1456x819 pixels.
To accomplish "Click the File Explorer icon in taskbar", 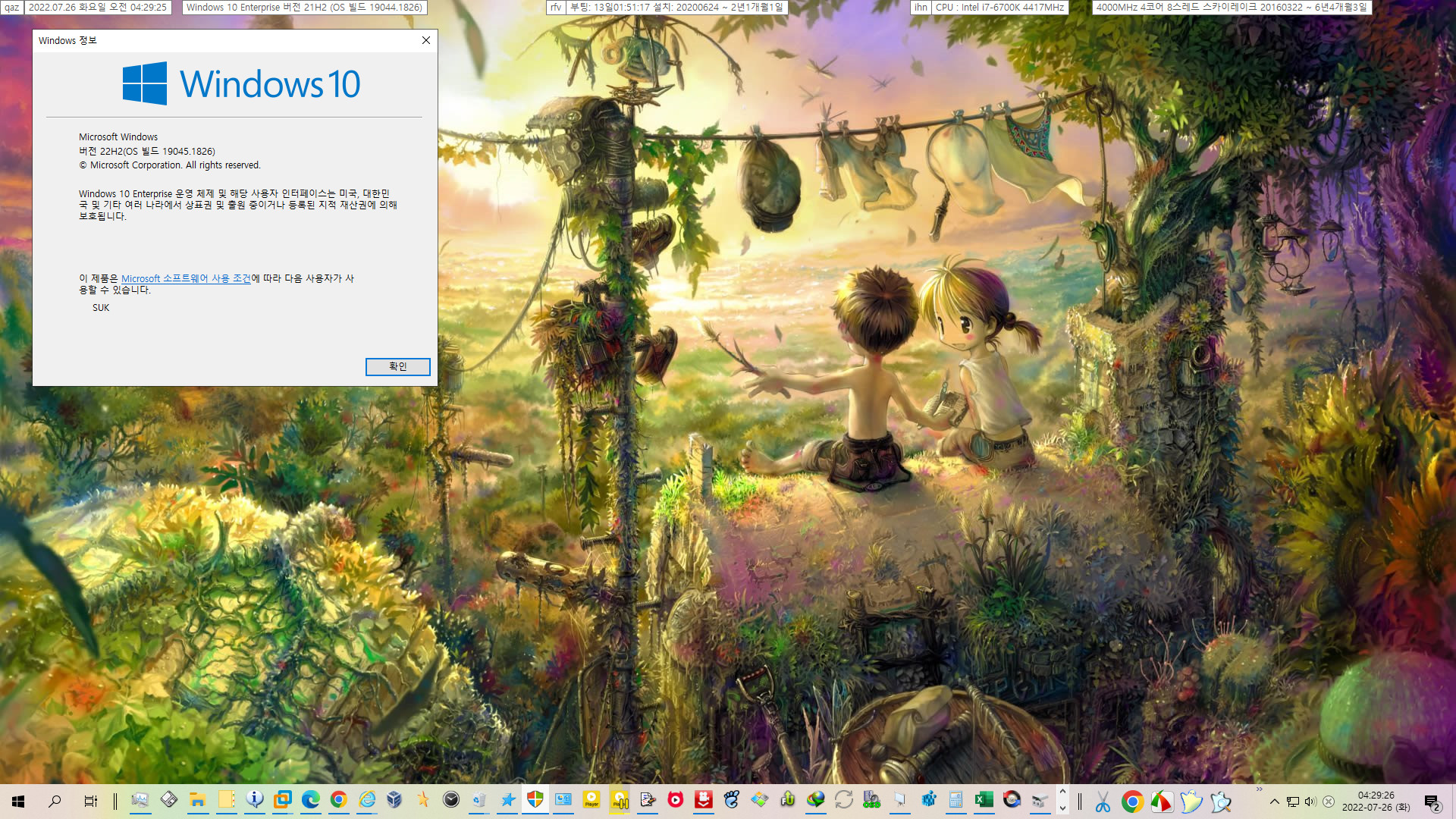I will click(x=197, y=801).
